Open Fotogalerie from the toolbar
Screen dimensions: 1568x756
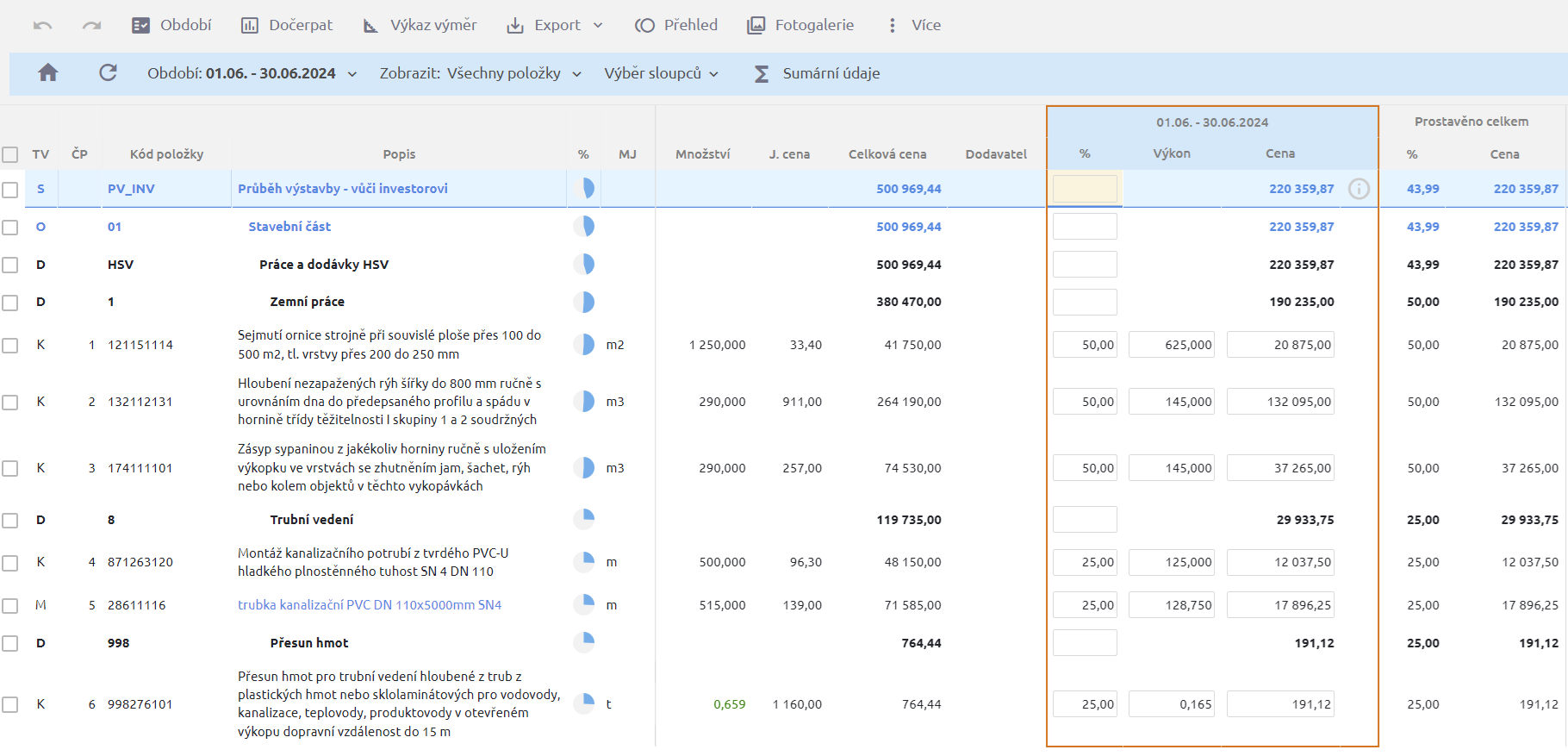pyautogui.click(x=800, y=25)
